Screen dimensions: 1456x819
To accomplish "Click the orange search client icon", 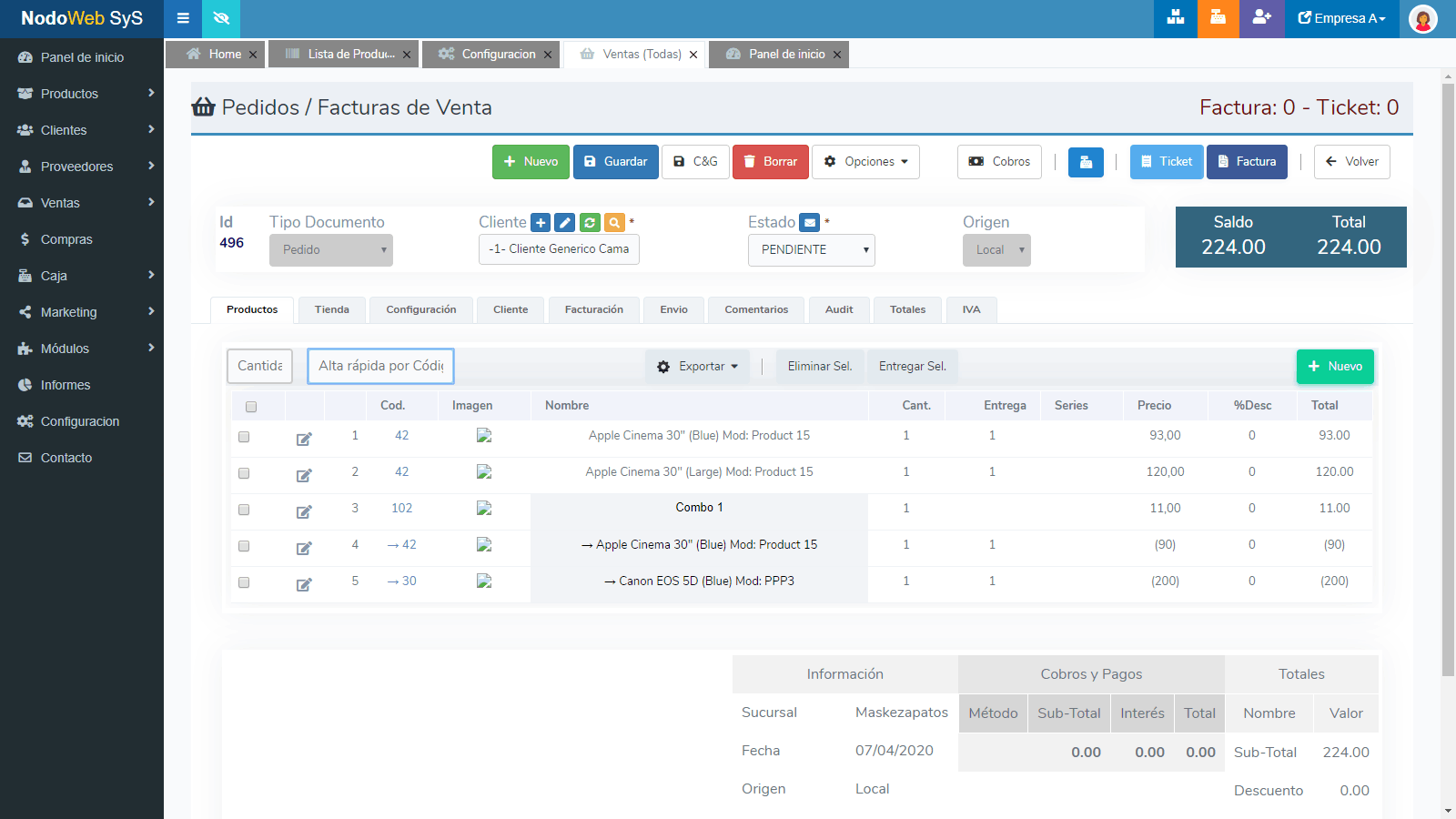I will point(614,223).
